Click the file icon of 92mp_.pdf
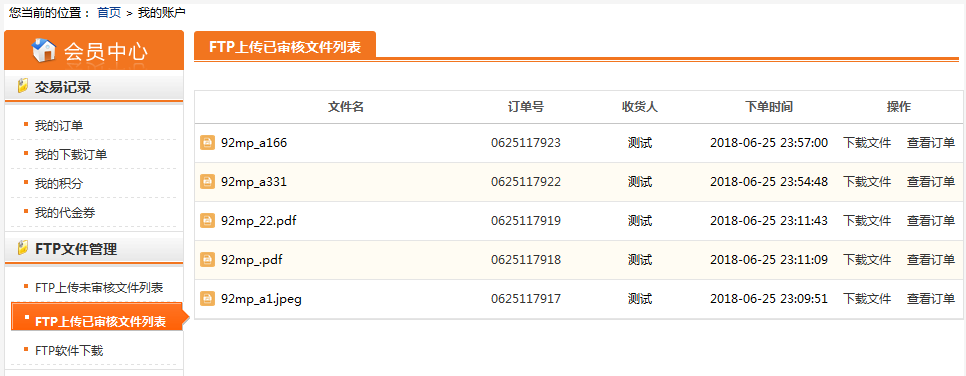The width and height of the screenshot is (966, 376). tap(208, 260)
